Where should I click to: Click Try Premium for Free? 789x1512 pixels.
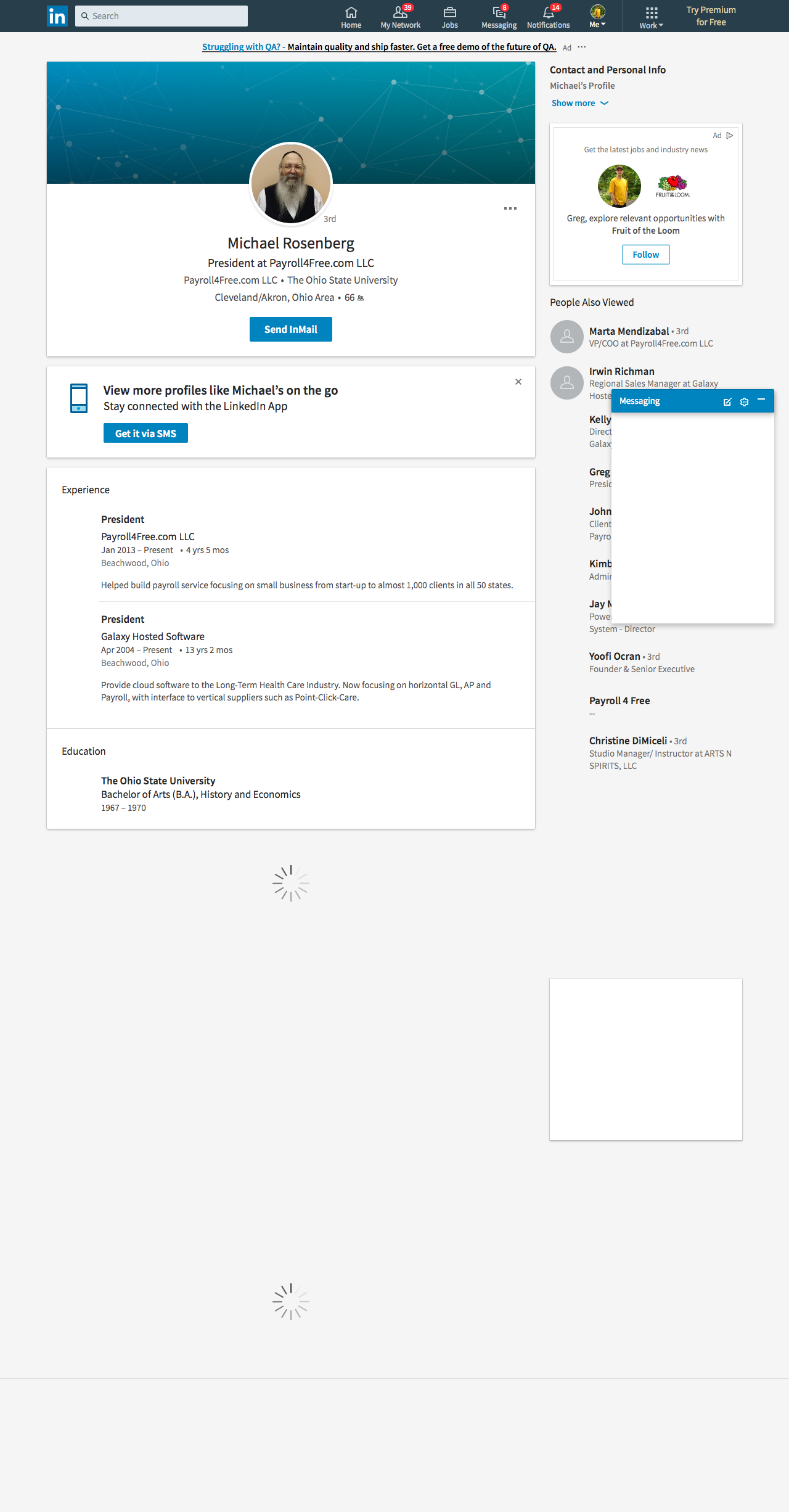pos(711,16)
